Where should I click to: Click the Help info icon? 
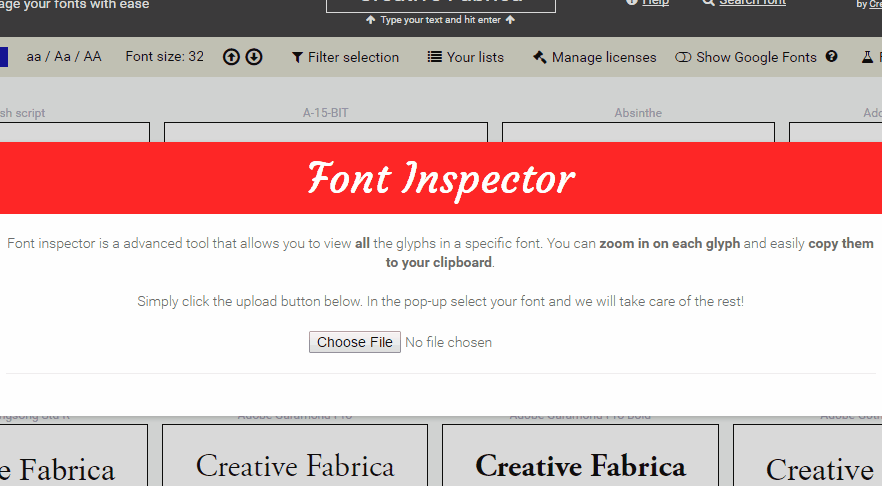click(632, 2)
